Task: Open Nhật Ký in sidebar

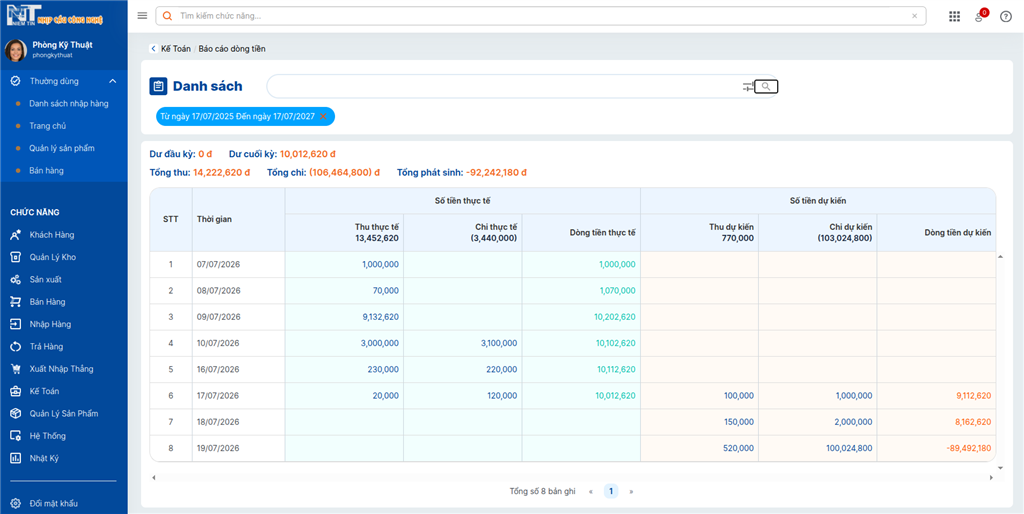Action: pos(44,458)
